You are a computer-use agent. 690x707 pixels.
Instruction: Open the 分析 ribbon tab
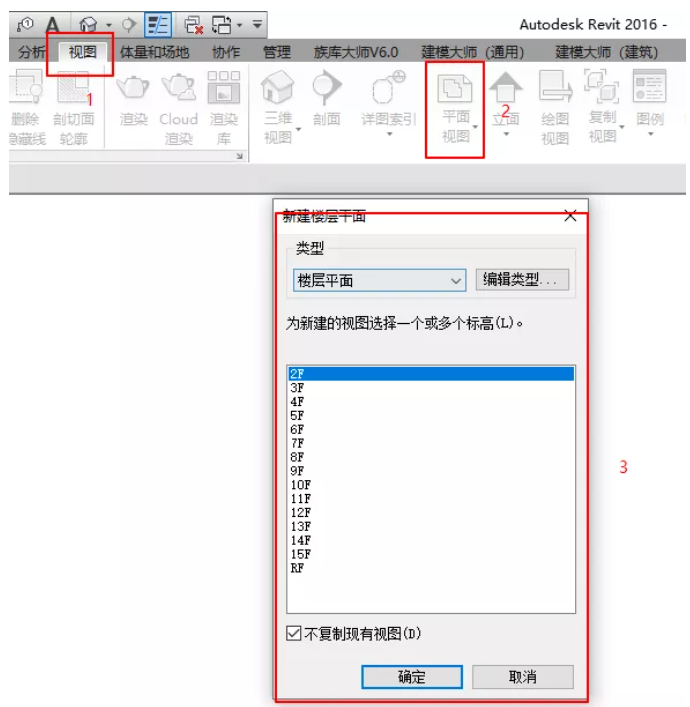pos(31,52)
